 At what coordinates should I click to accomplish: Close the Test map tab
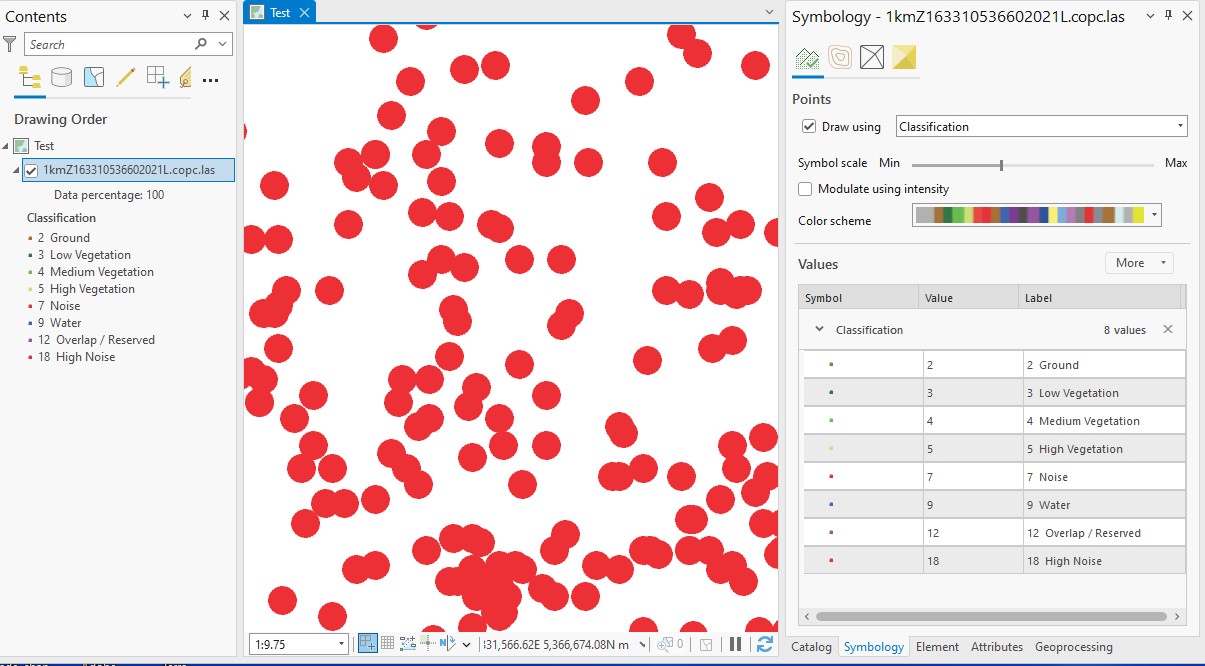click(x=305, y=12)
